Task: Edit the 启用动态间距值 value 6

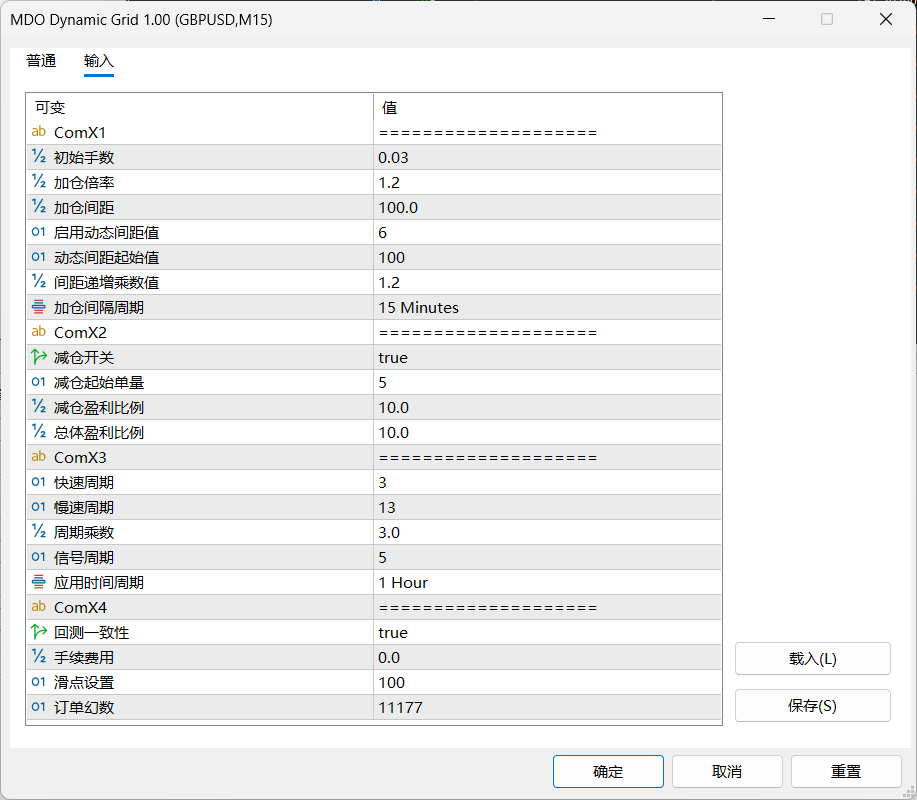Action: click(547, 232)
